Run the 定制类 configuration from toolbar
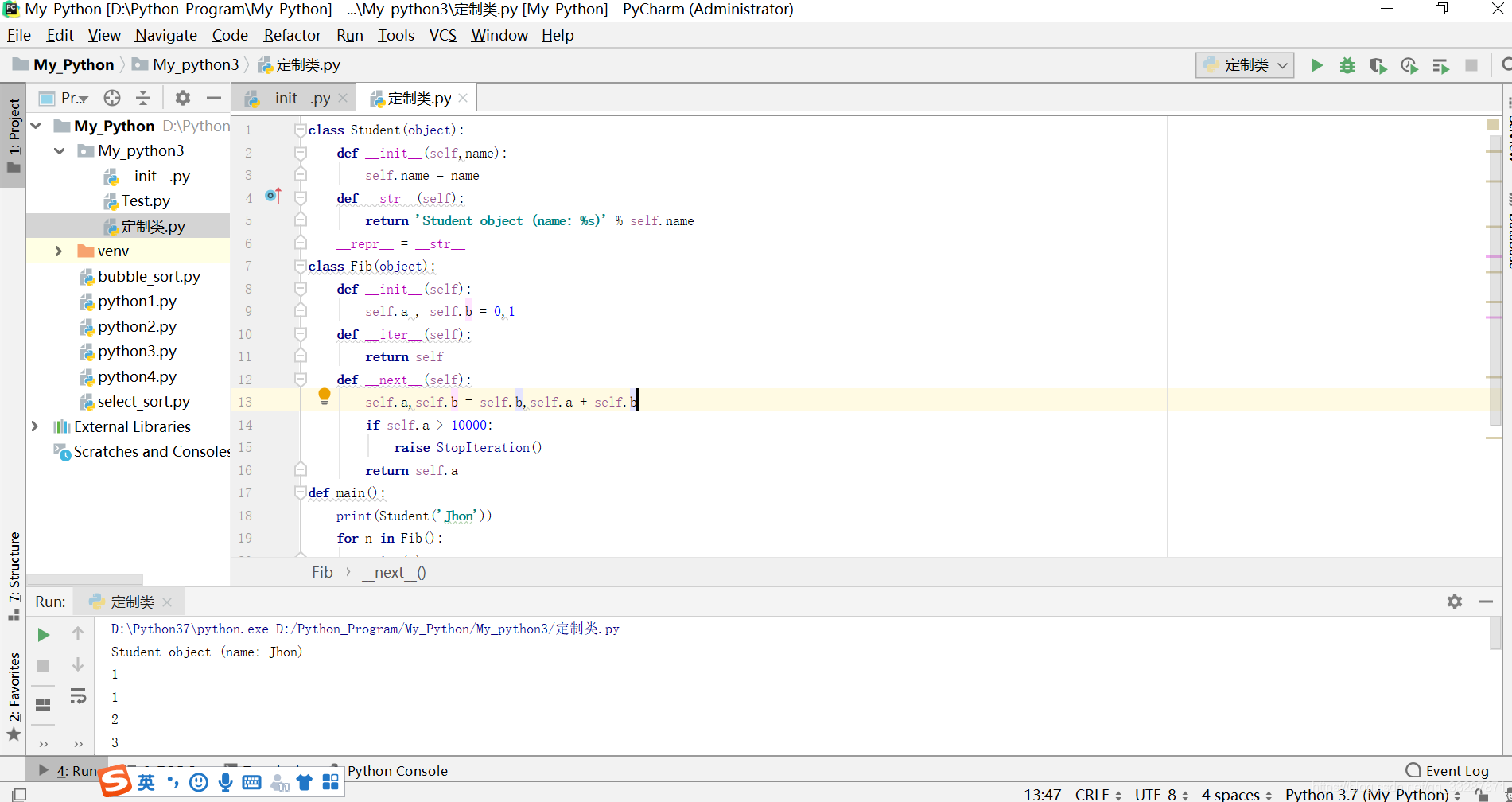Screen dimensions: 1512x802 pos(1316,65)
